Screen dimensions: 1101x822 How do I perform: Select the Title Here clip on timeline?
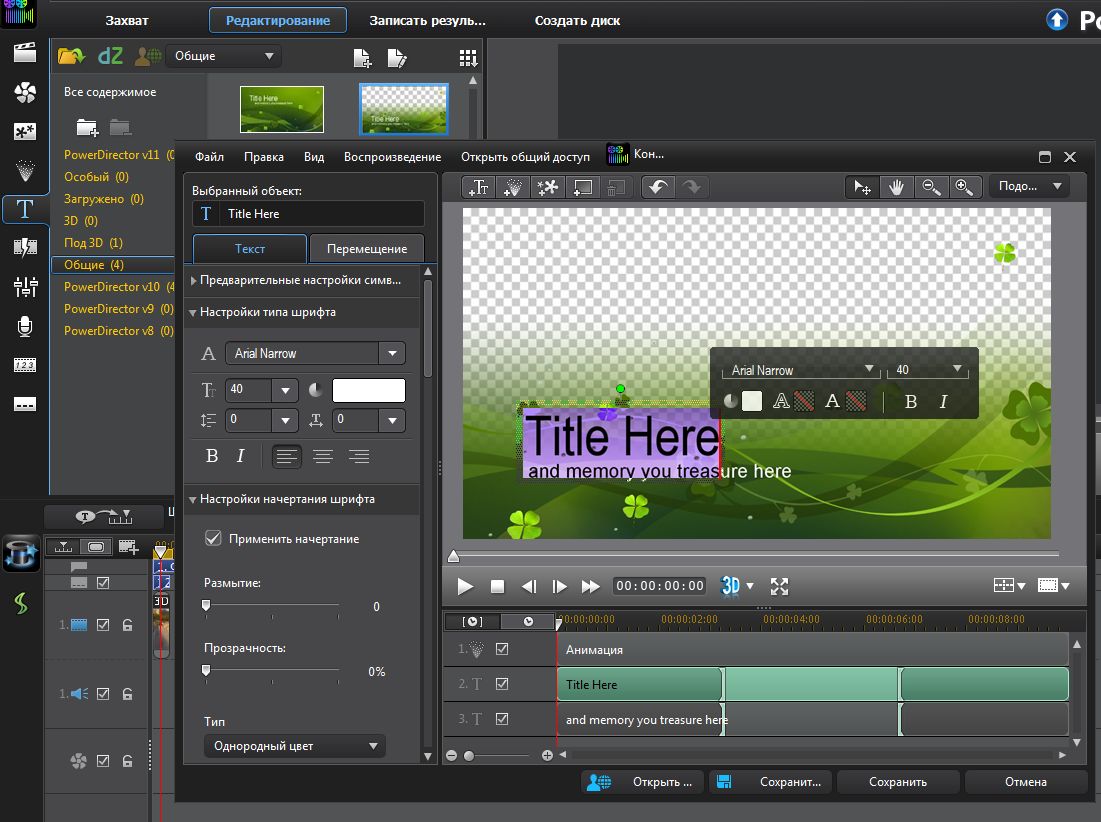pos(638,685)
